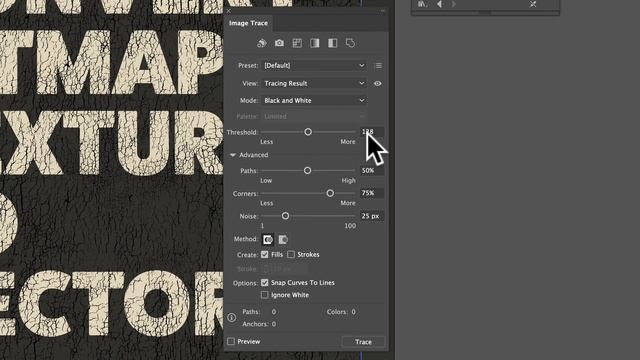Uncheck the Fills checkbox
The height and width of the screenshot is (360, 640).
(x=264, y=254)
